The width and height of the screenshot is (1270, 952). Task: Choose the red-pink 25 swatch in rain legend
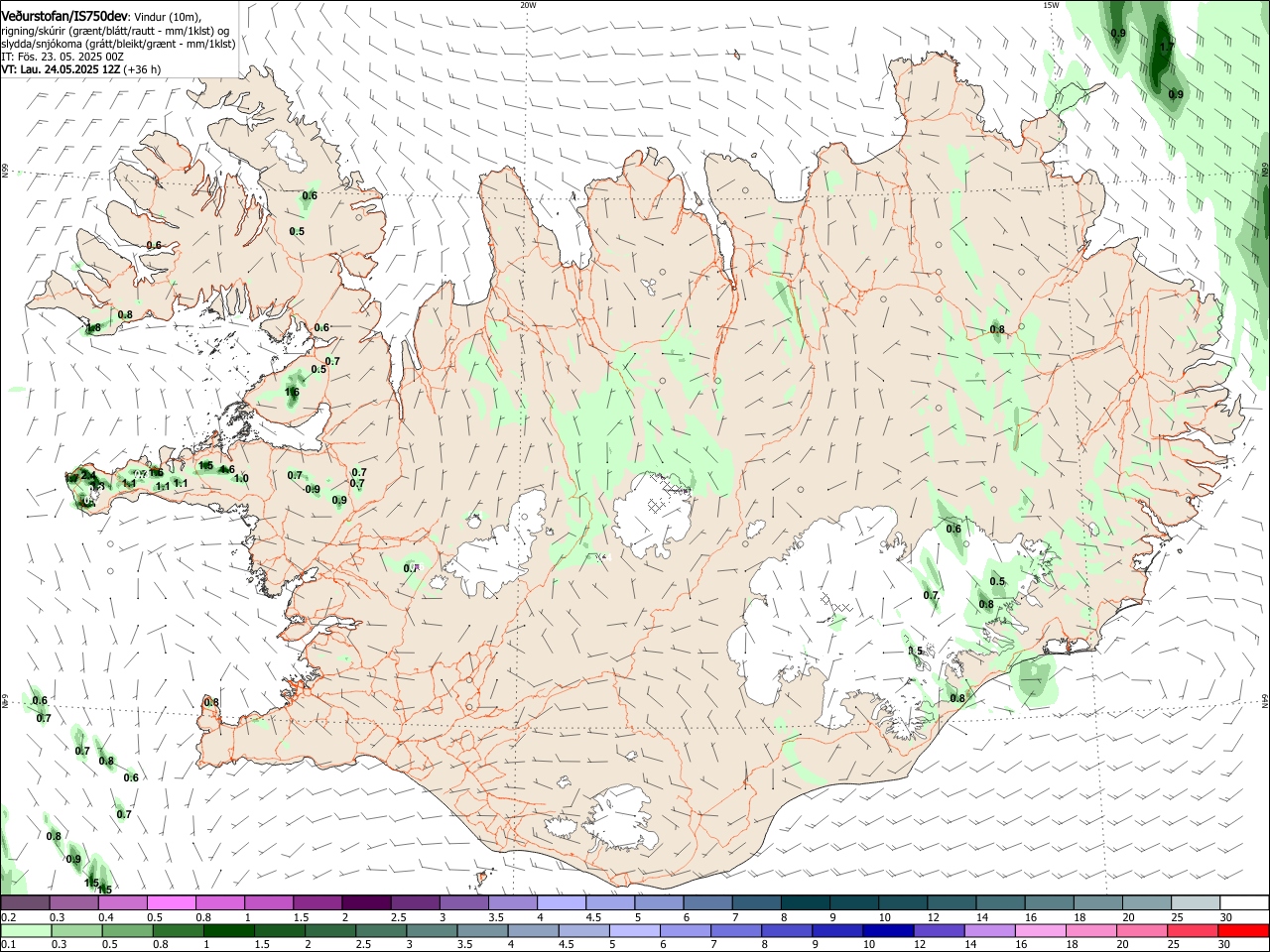[1192, 931]
